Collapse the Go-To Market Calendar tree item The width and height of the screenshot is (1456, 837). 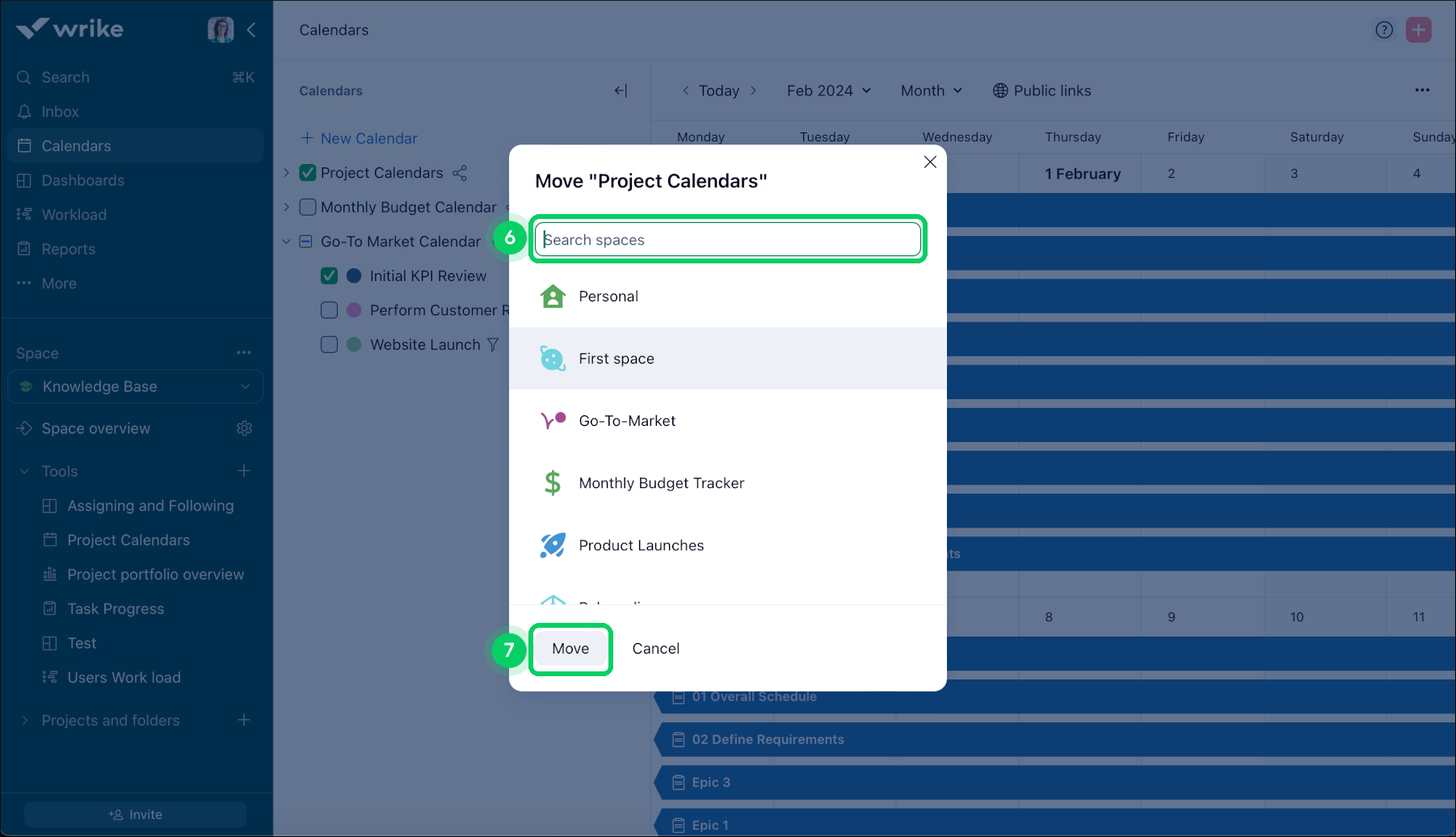286,241
